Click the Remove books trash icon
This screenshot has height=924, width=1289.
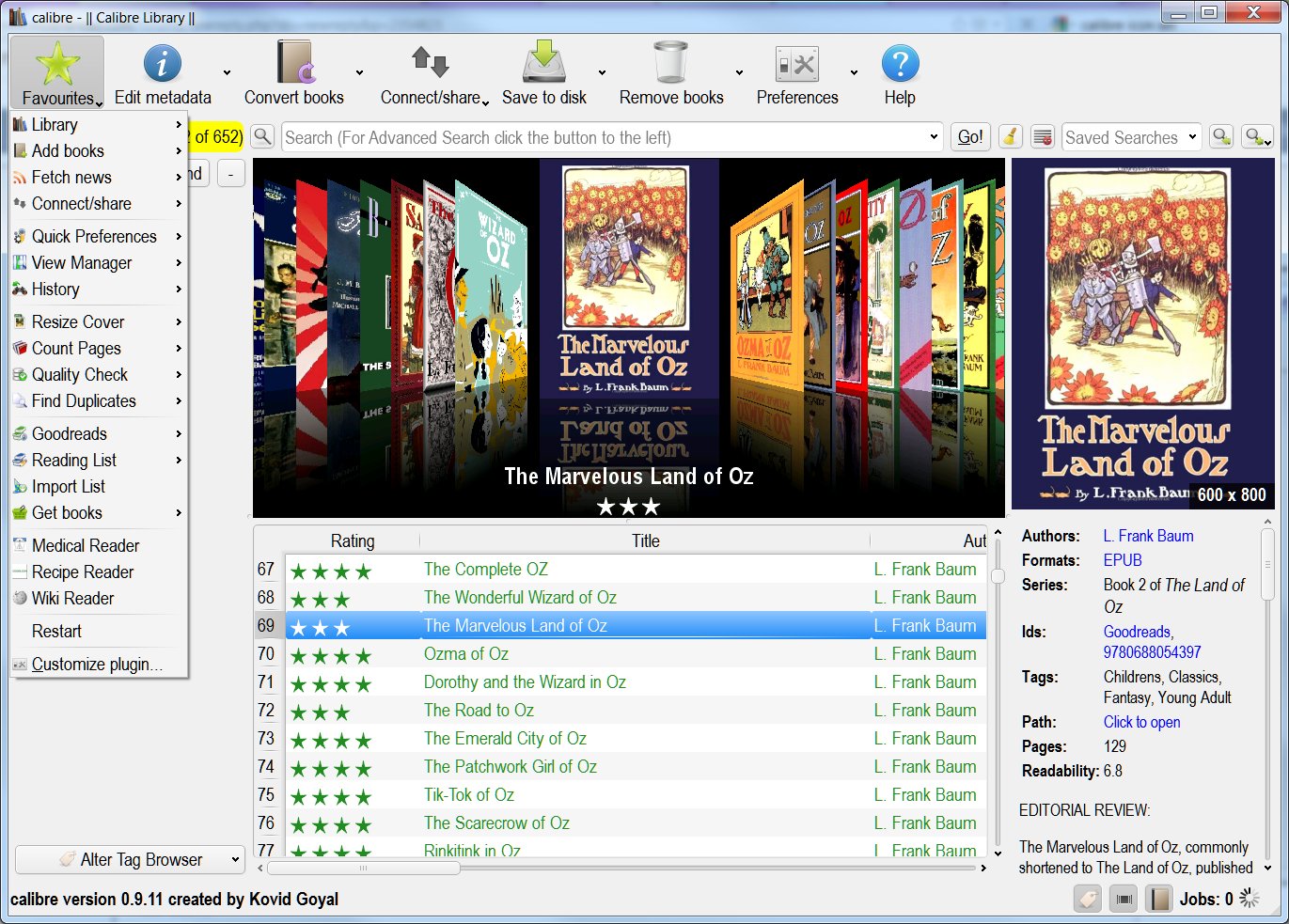(670, 63)
